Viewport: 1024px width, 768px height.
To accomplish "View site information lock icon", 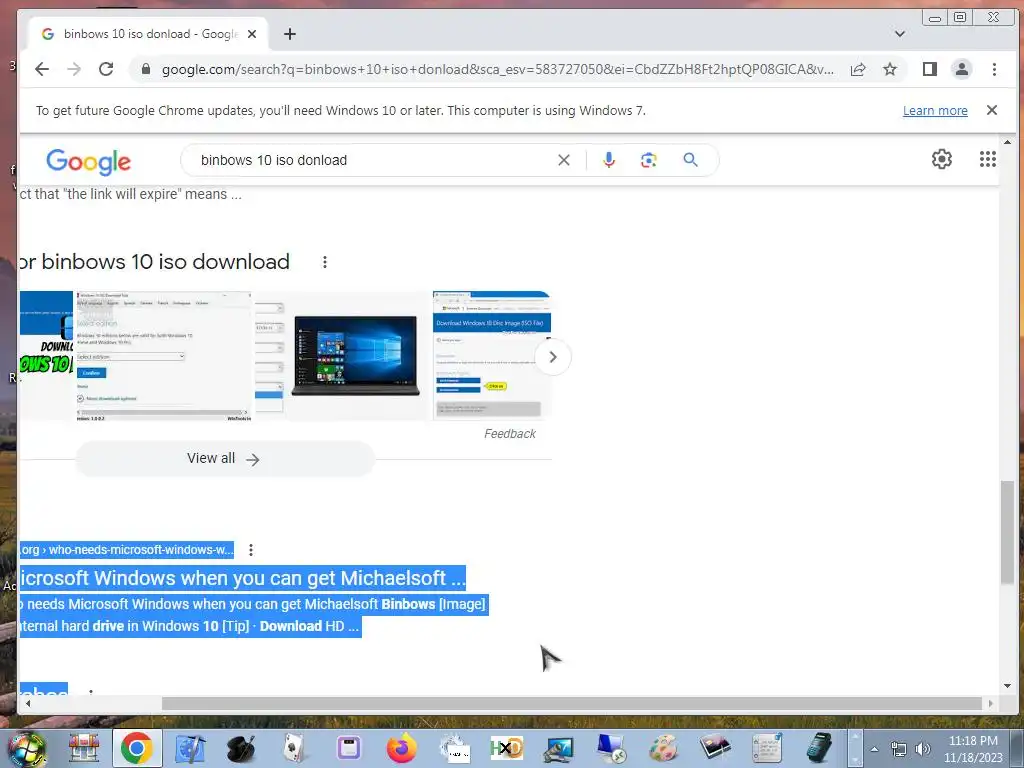I will point(146,69).
